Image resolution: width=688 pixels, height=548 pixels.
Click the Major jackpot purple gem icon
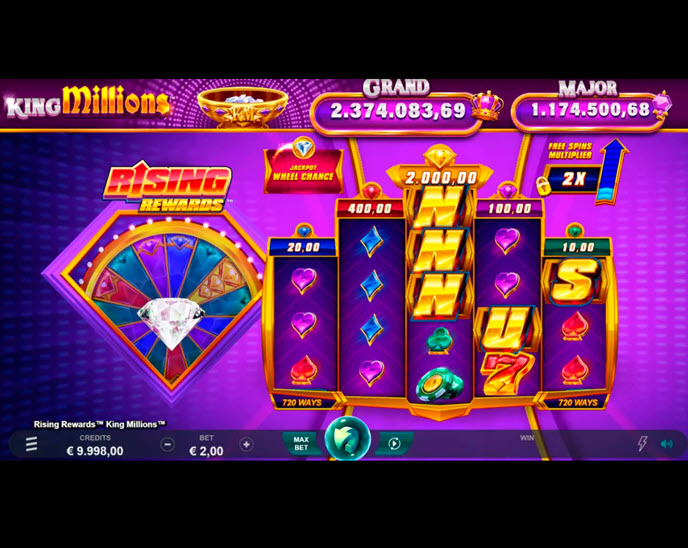click(x=663, y=106)
